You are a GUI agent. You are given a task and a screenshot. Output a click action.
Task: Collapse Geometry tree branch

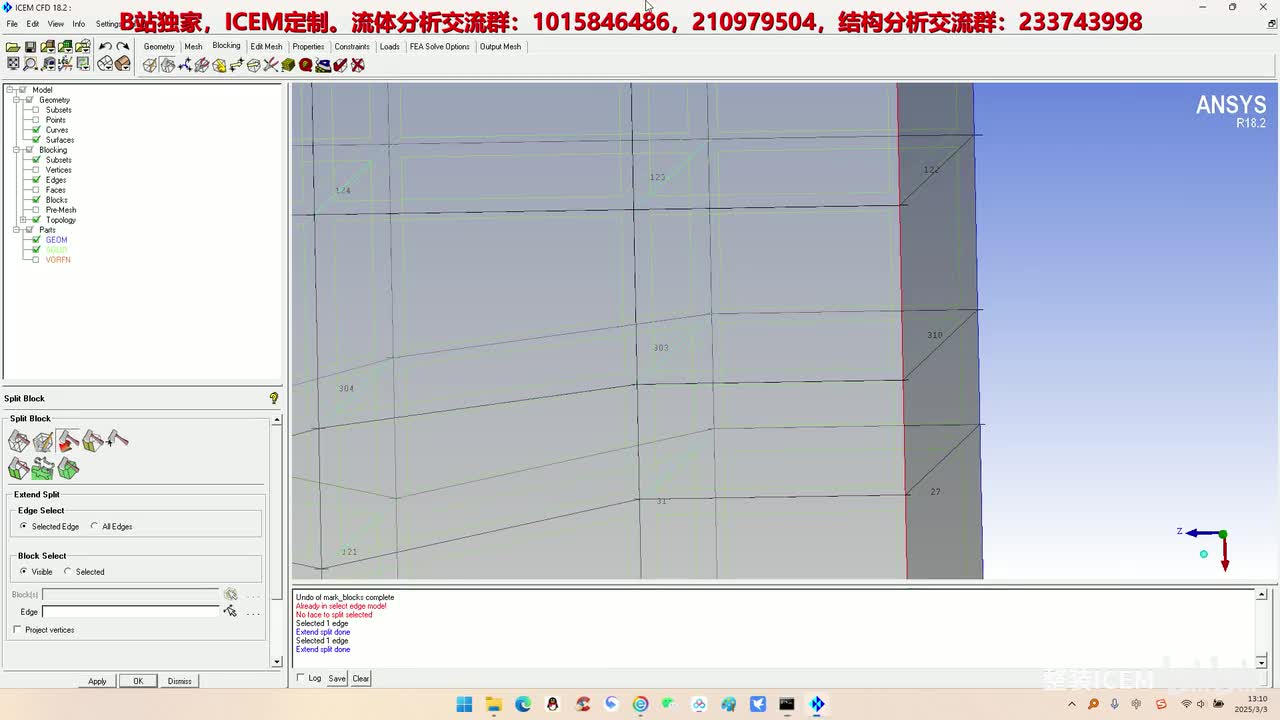(x=17, y=100)
